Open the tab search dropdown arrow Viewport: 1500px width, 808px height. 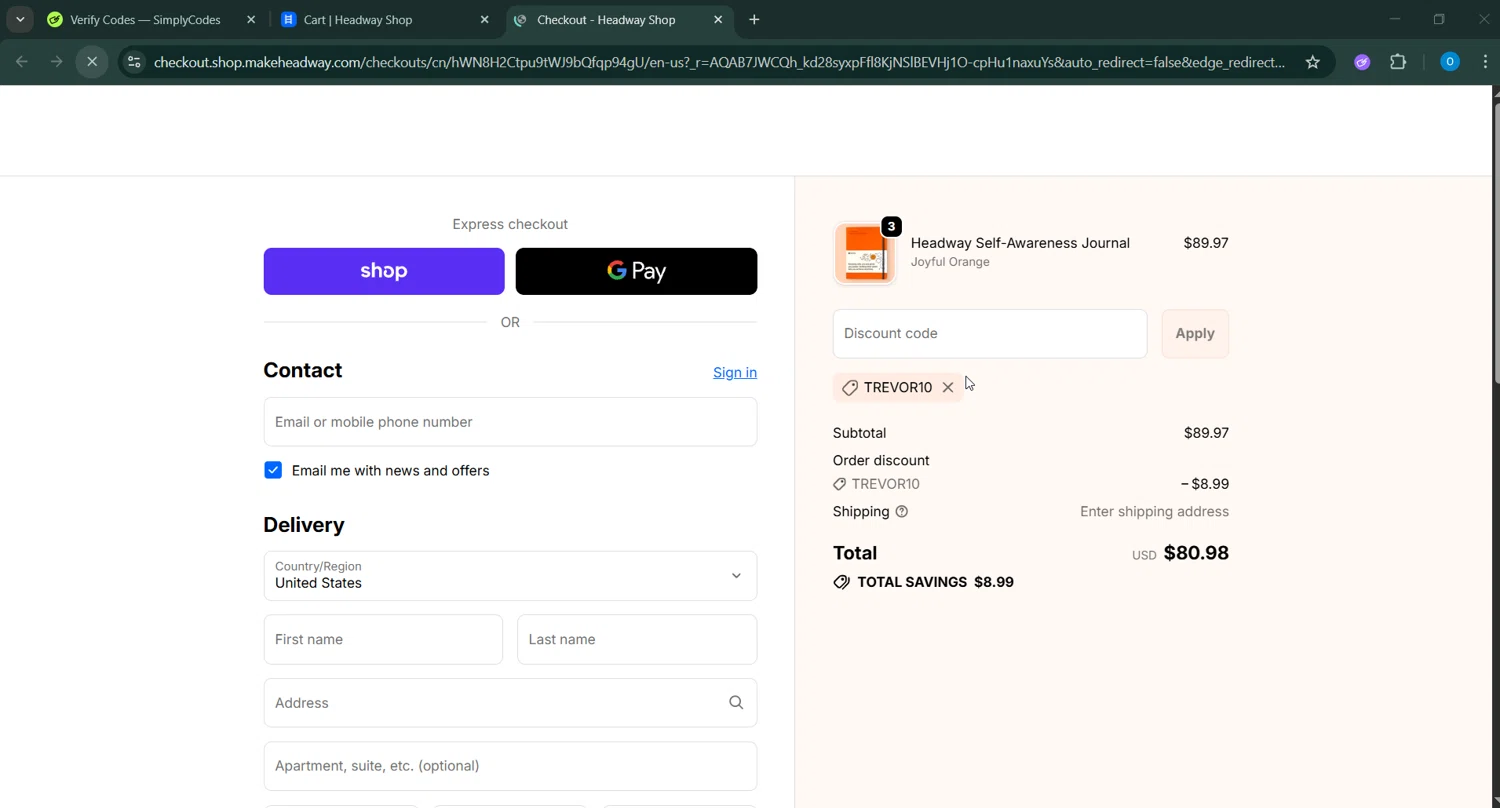(x=20, y=20)
